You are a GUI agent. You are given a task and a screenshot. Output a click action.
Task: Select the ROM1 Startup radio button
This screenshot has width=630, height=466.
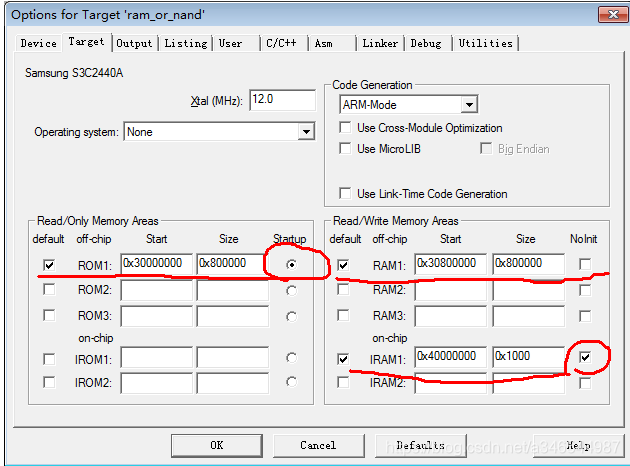(292, 265)
